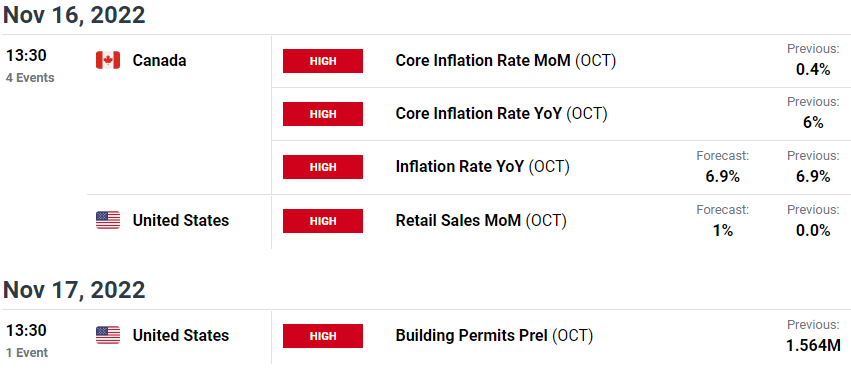Open the Inflation Rate YoY event

click(482, 167)
